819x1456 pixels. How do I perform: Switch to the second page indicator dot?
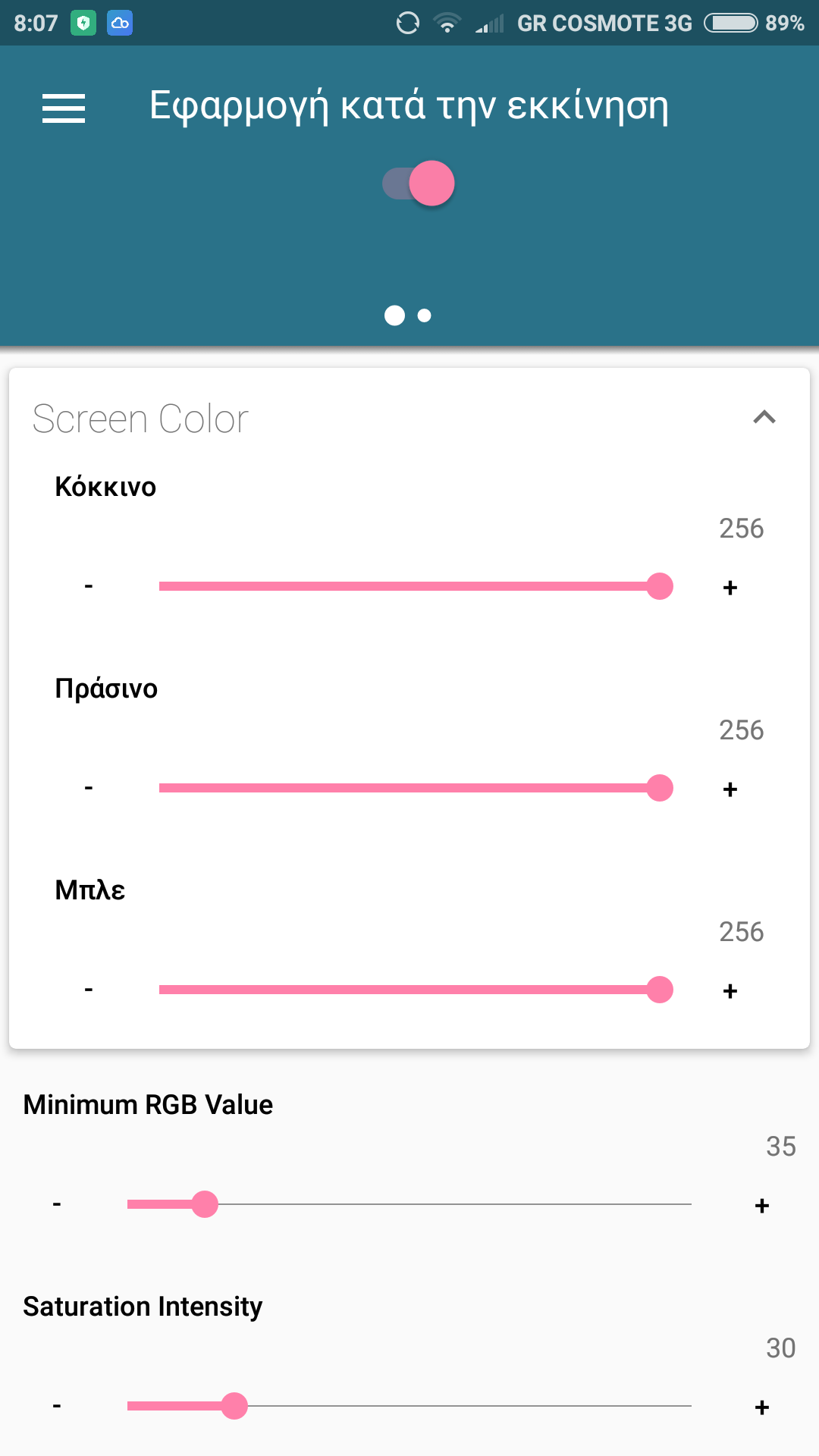425,315
